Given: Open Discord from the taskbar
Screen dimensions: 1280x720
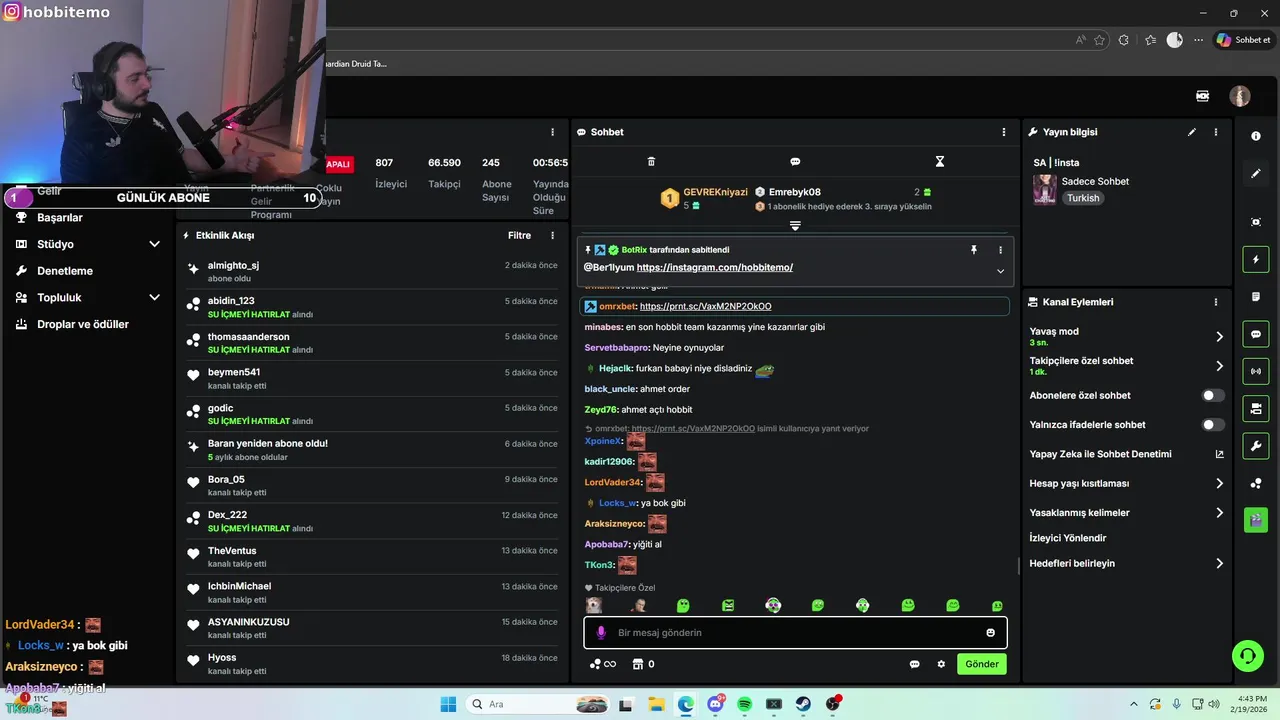Looking at the screenshot, I should pyautogui.click(x=715, y=704).
